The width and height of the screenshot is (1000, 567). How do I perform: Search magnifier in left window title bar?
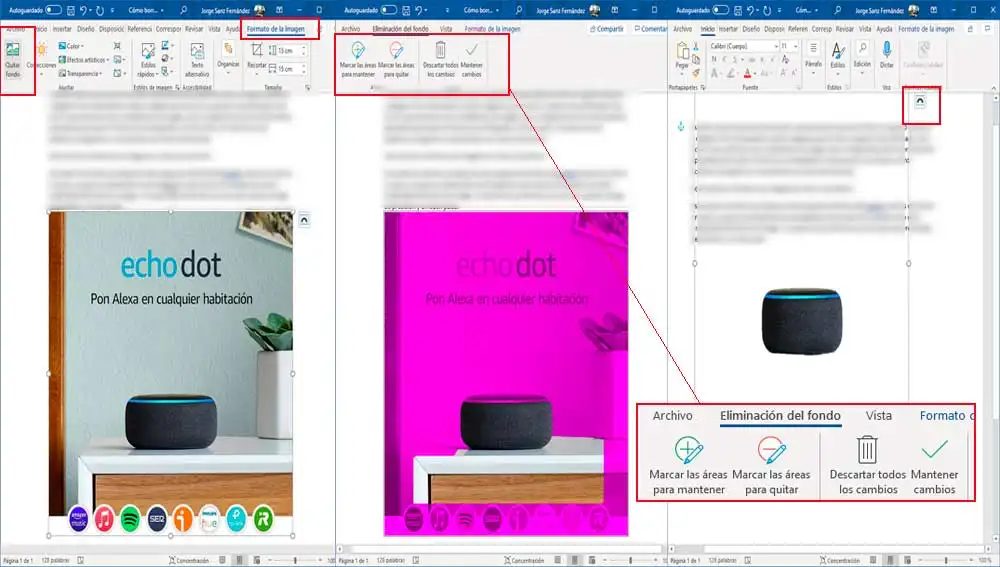[184, 10]
